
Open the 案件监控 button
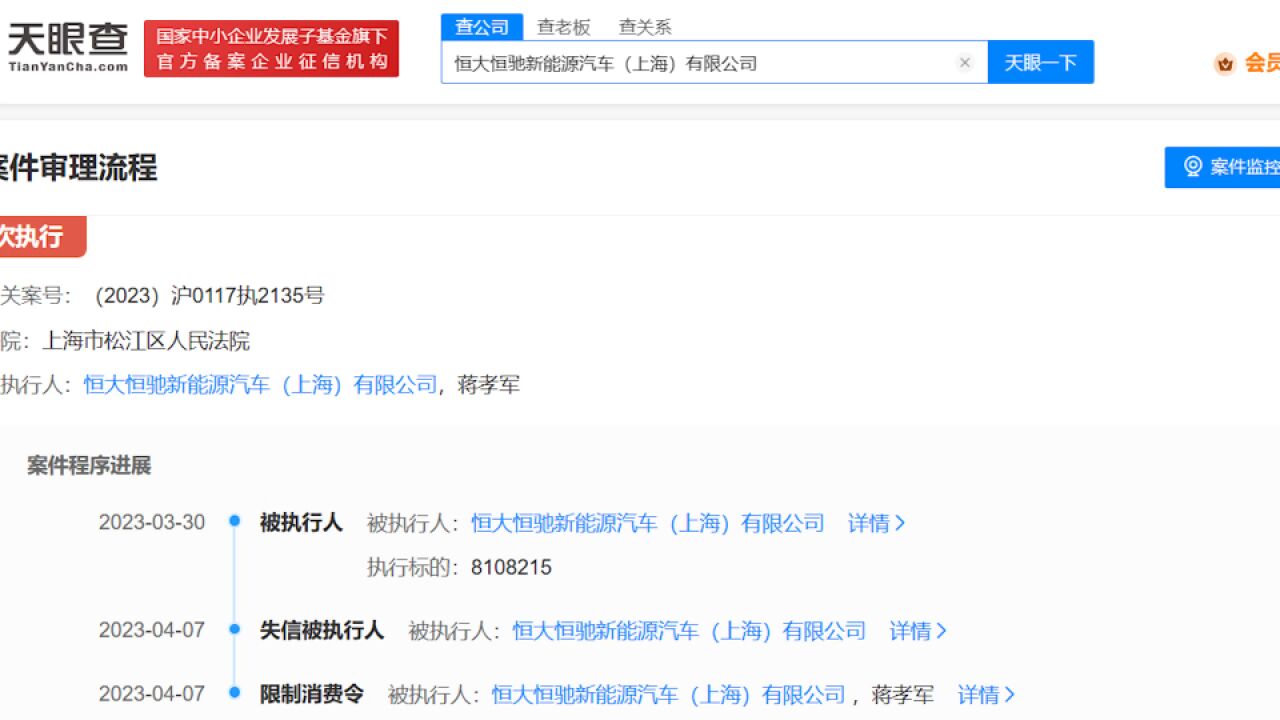[1223, 167]
